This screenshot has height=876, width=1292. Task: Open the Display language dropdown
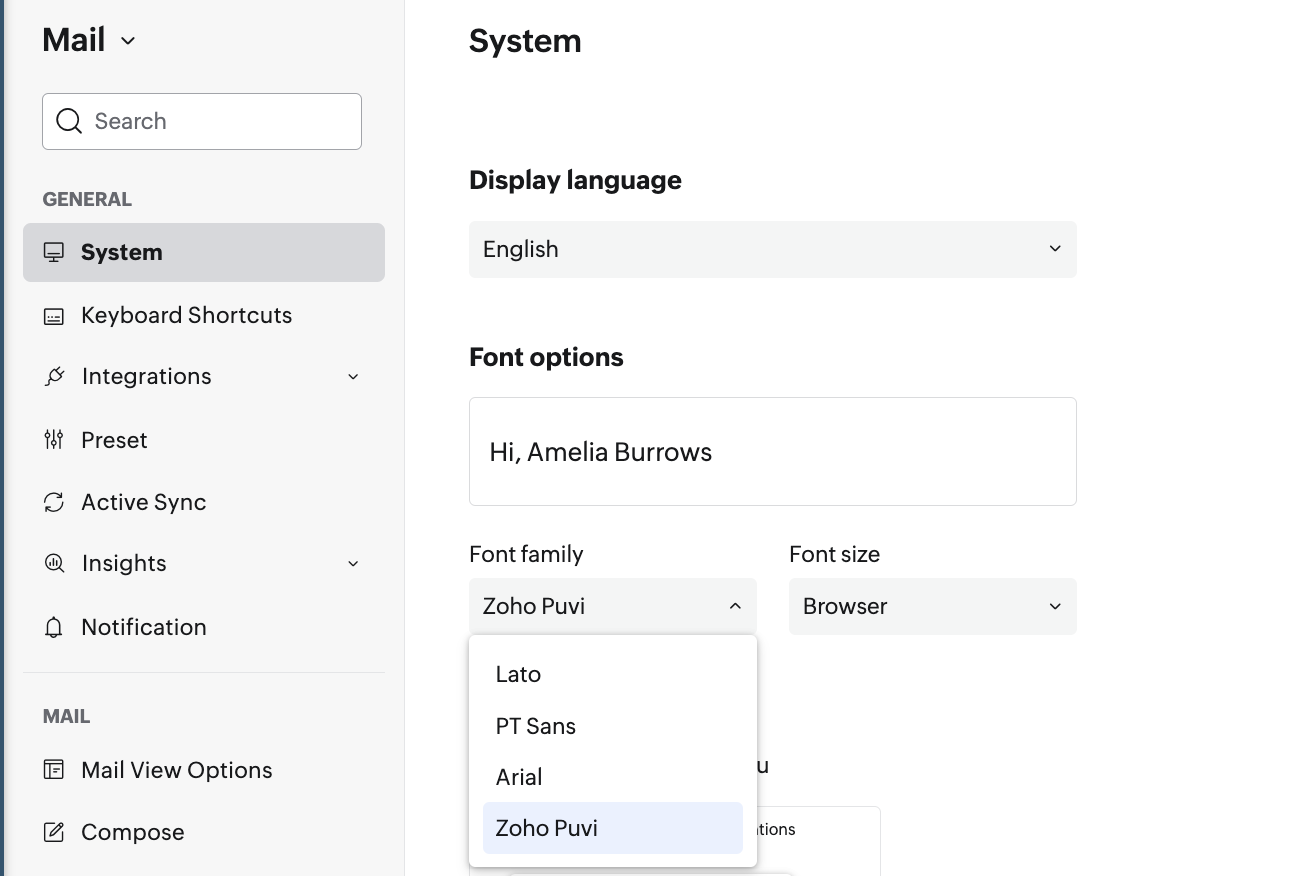(x=772, y=249)
